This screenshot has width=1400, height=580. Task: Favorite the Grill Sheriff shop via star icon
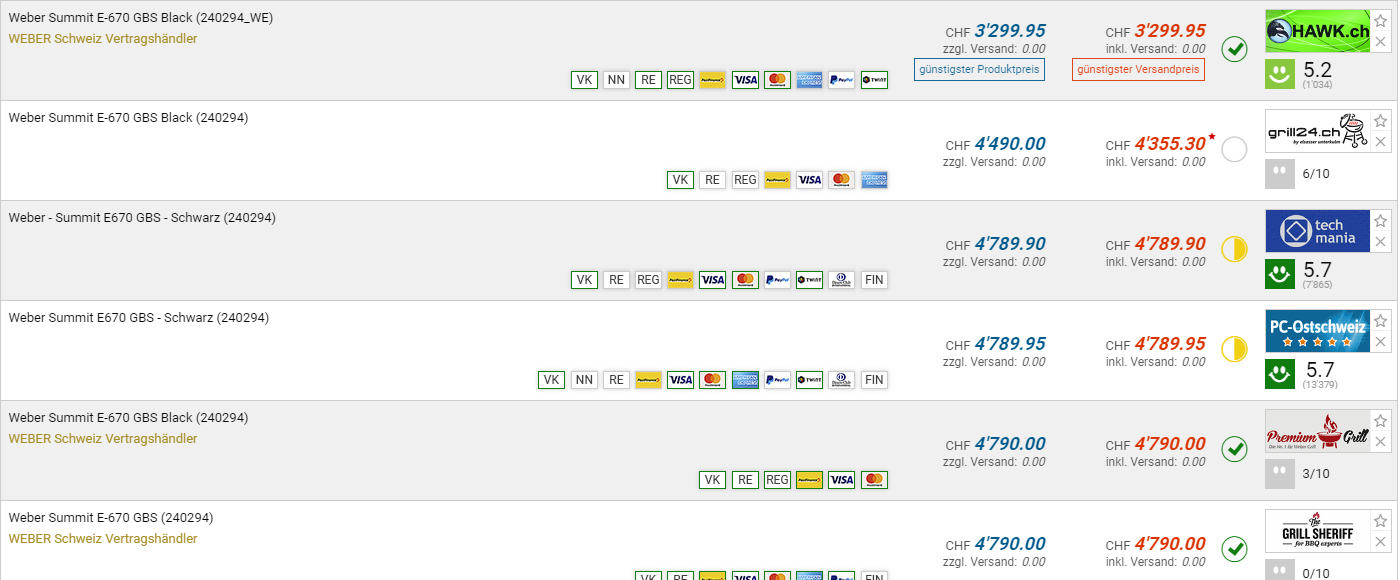pyautogui.click(x=1381, y=521)
